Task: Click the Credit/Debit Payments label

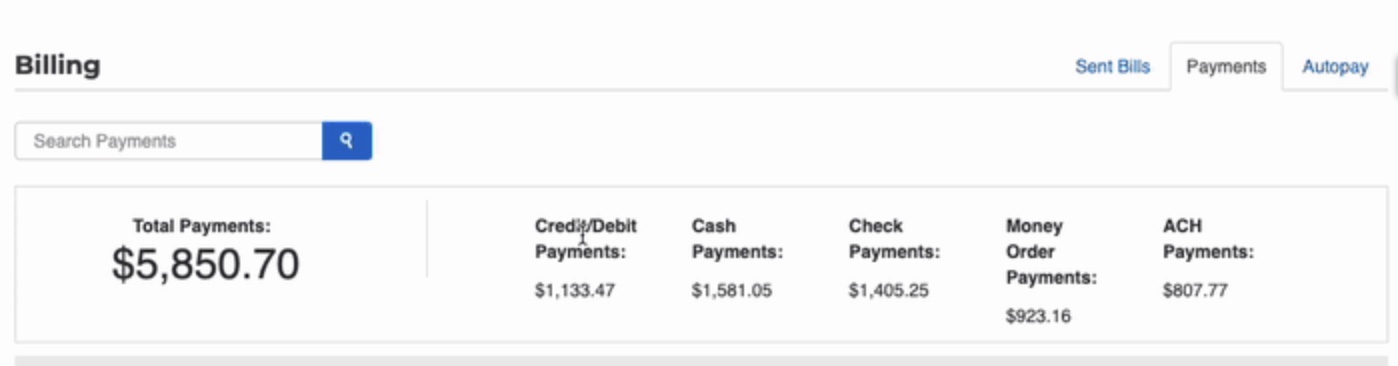Action: (585, 239)
